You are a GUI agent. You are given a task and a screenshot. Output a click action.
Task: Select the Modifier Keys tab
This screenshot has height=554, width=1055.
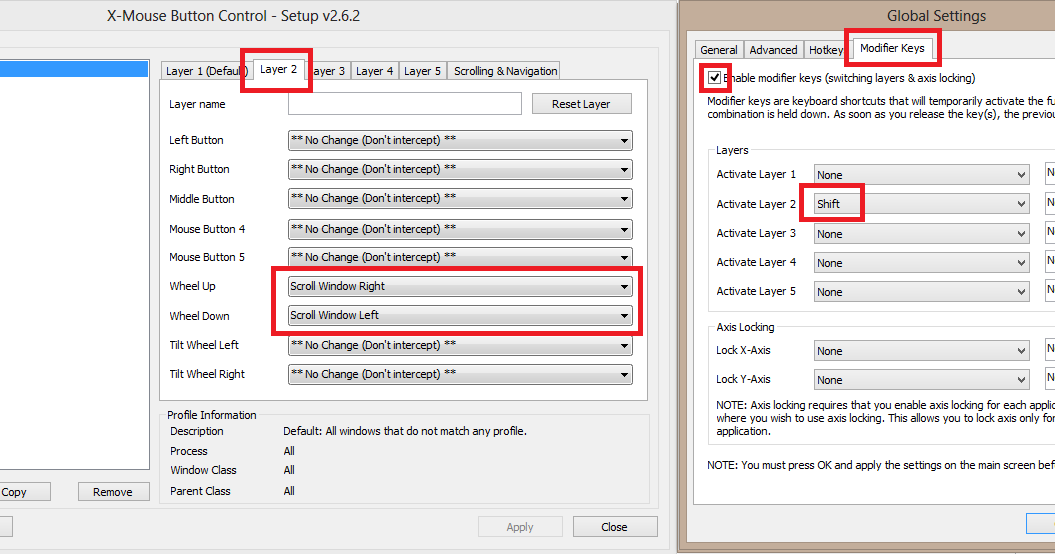tap(892, 48)
